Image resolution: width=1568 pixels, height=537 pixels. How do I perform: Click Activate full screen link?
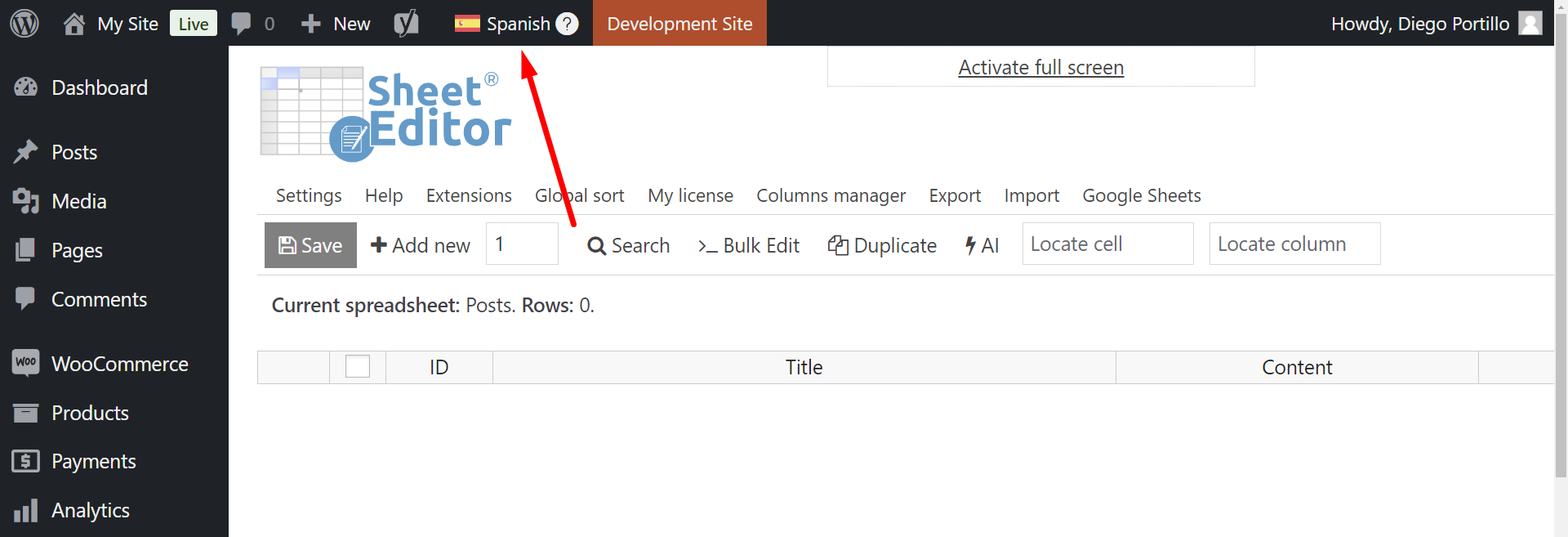(1041, 67)
